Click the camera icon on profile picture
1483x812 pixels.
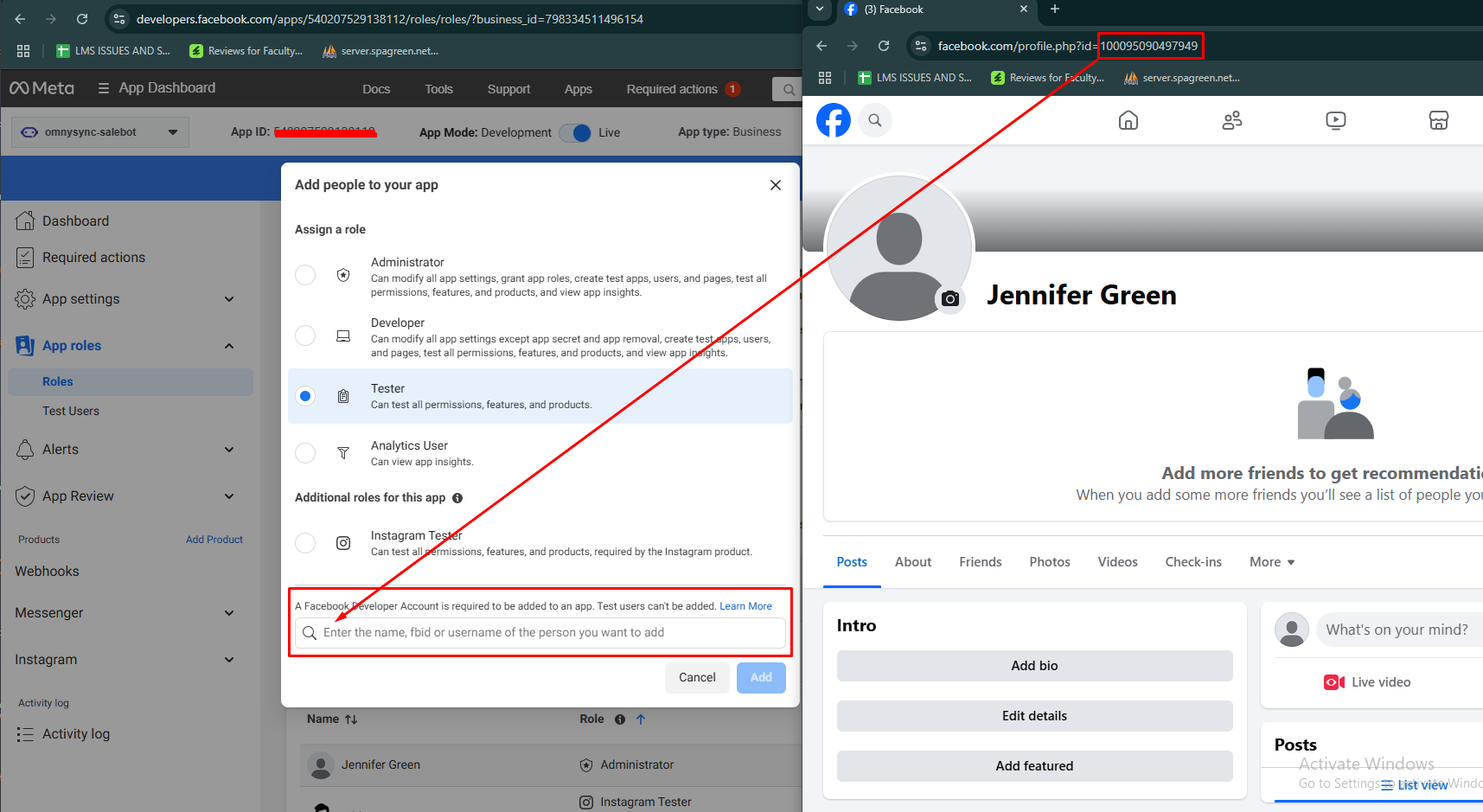950,299
